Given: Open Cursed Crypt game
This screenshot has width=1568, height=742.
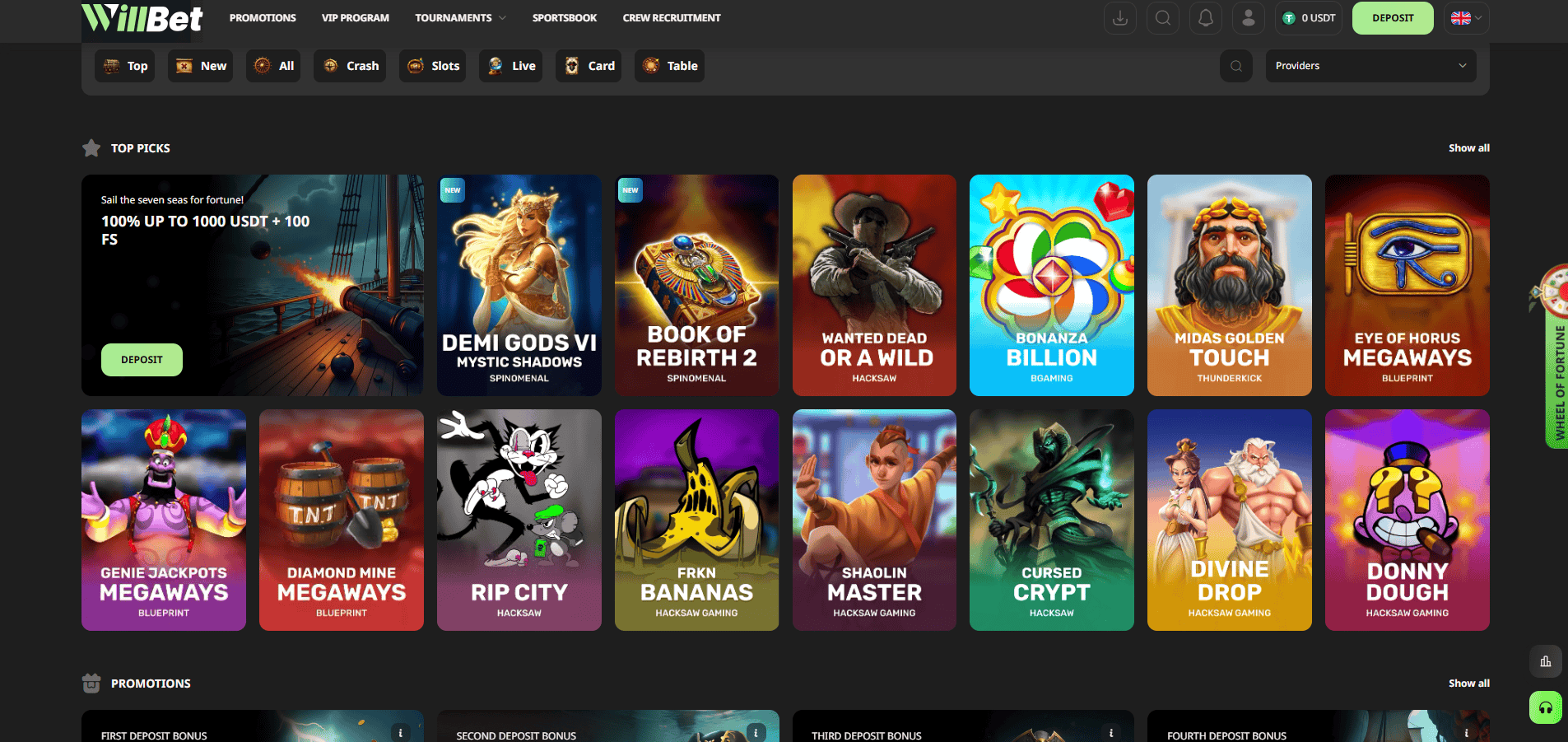Looking at the screenshot, I should 1052,520.
